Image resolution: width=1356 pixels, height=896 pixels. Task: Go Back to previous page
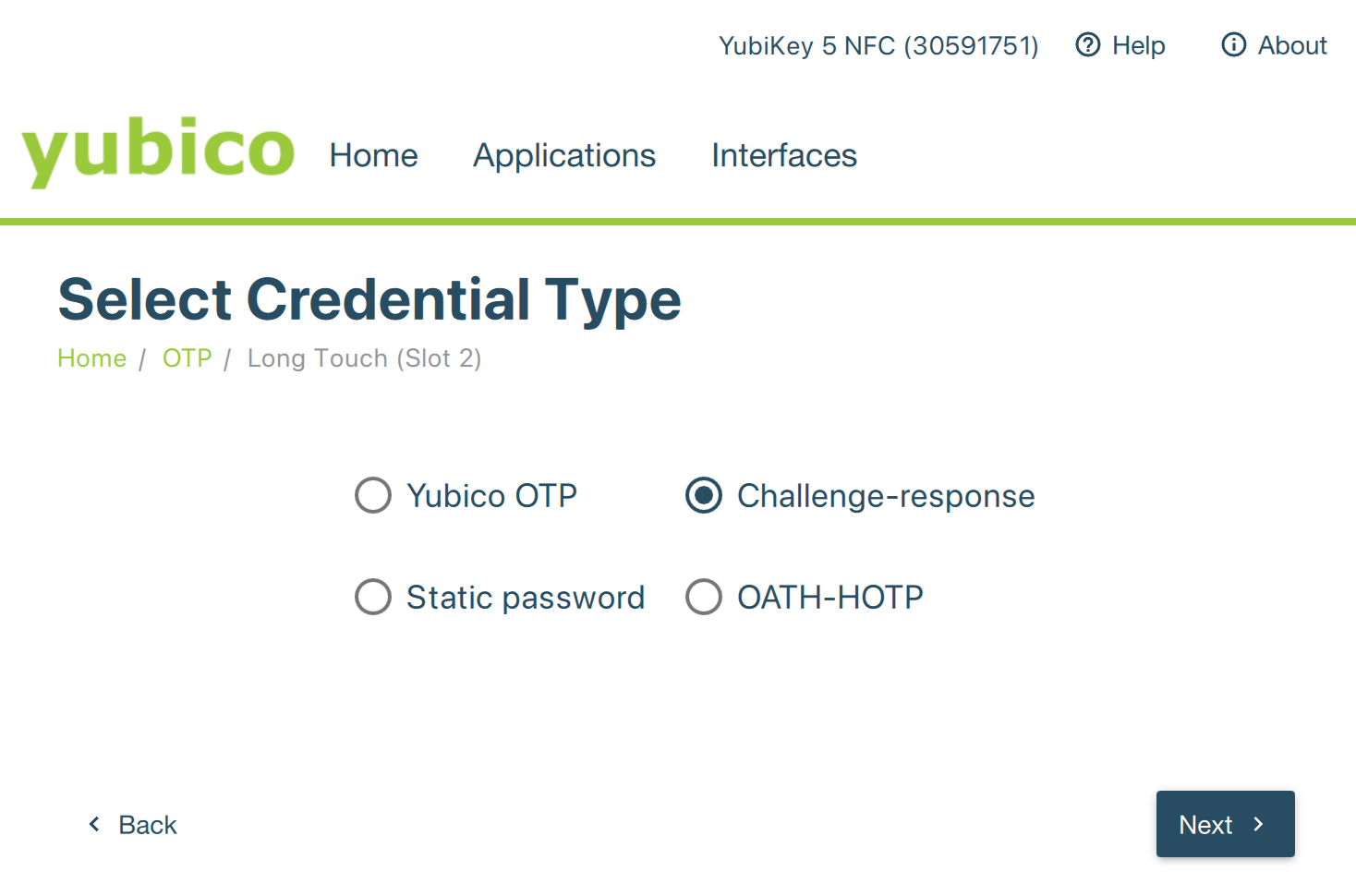pos(147,825)
